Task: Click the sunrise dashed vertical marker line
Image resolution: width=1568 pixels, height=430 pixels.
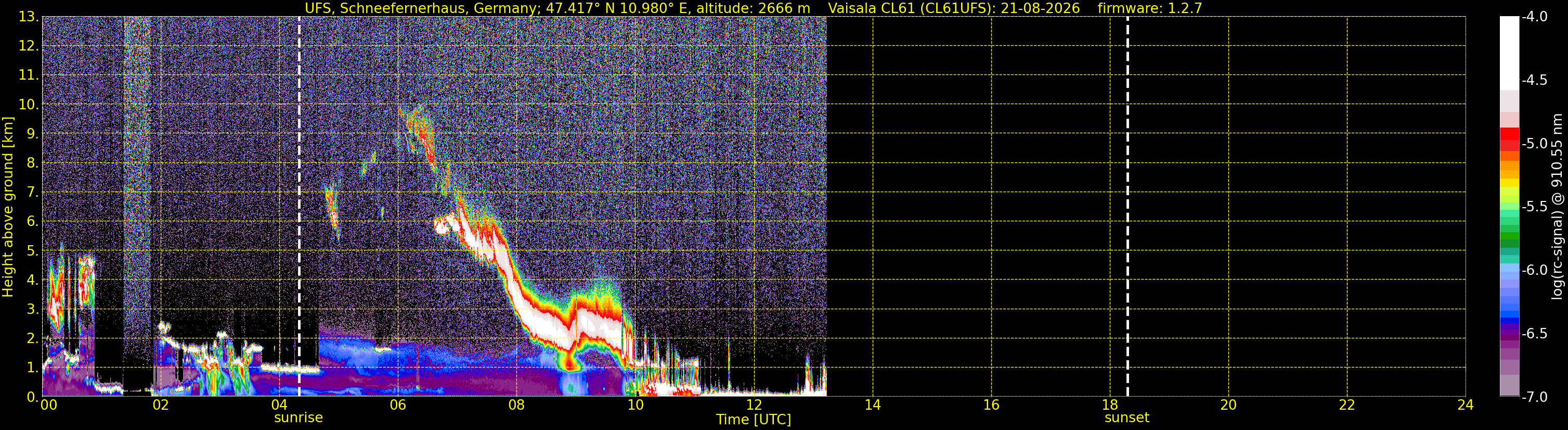Action: click(299, 206)
